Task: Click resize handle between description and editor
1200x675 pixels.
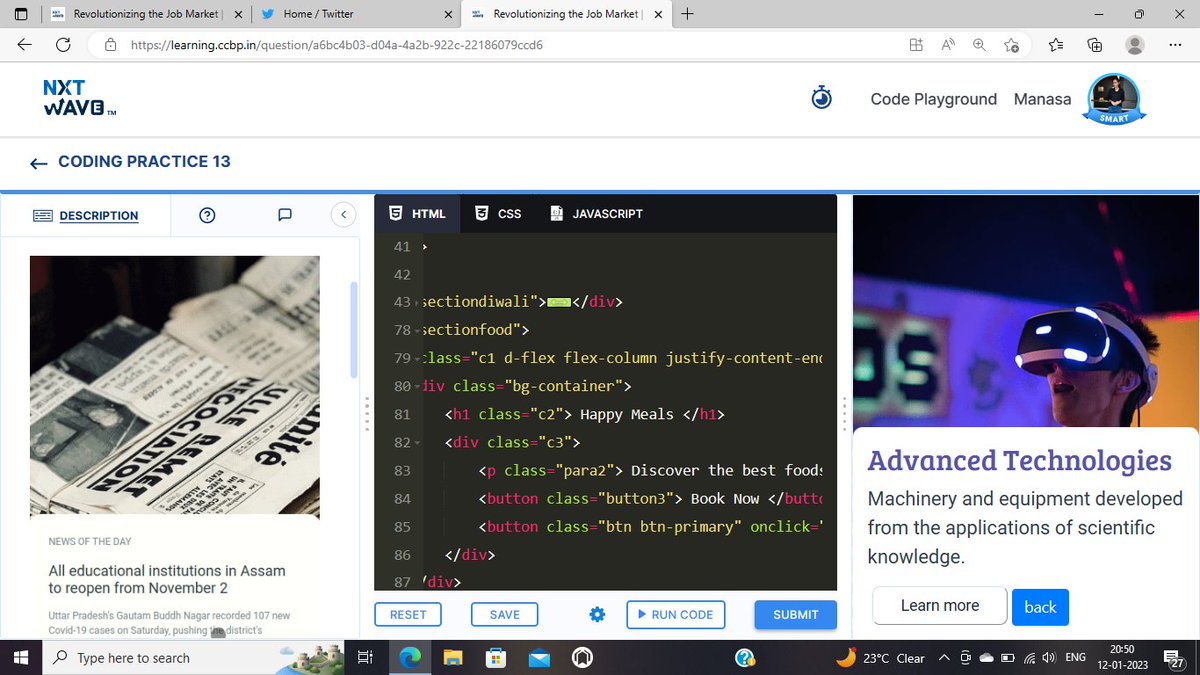Action: click(367, 412)
